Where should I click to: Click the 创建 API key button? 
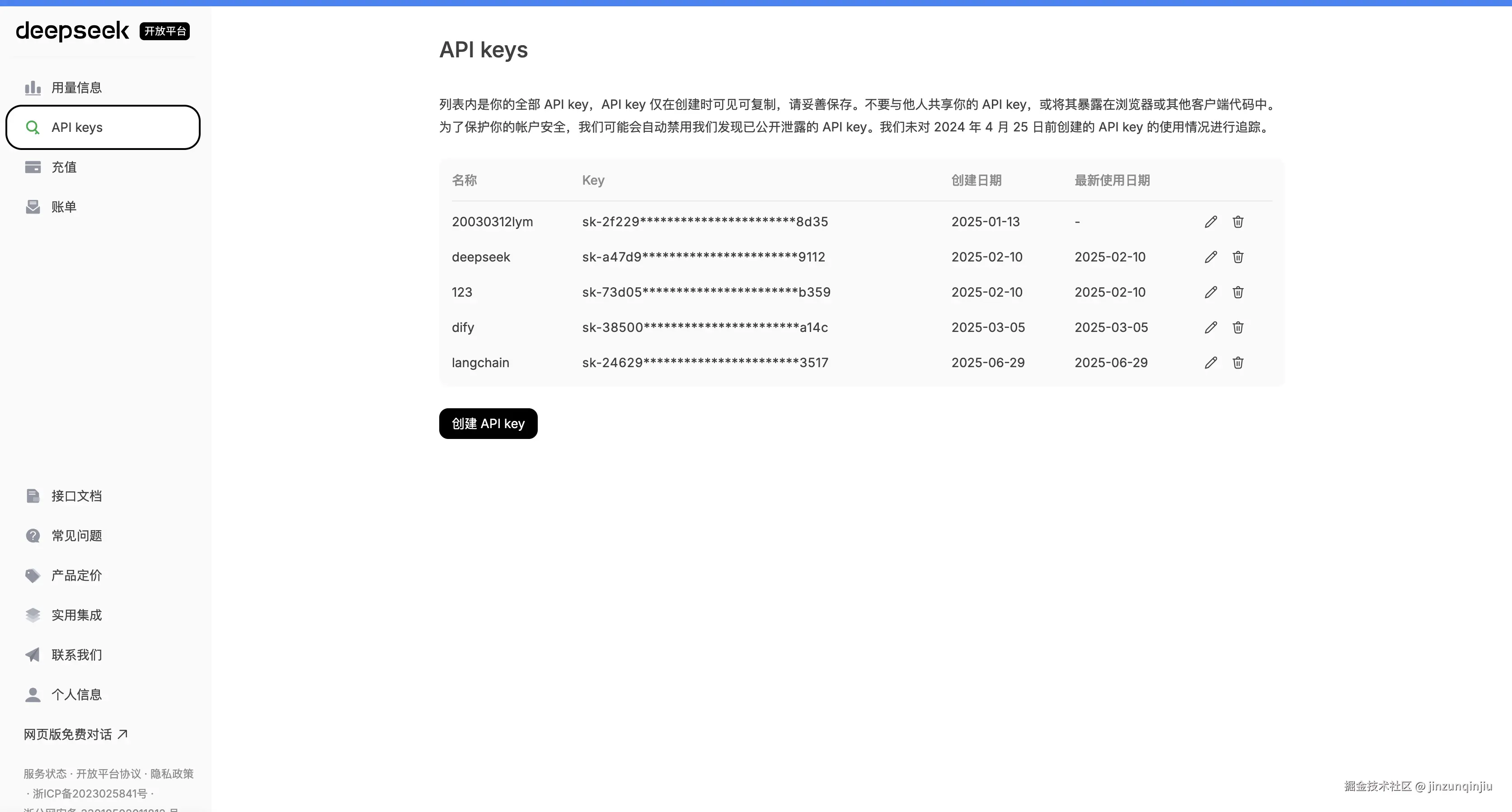pyautogui.click(x=488, y=424)
